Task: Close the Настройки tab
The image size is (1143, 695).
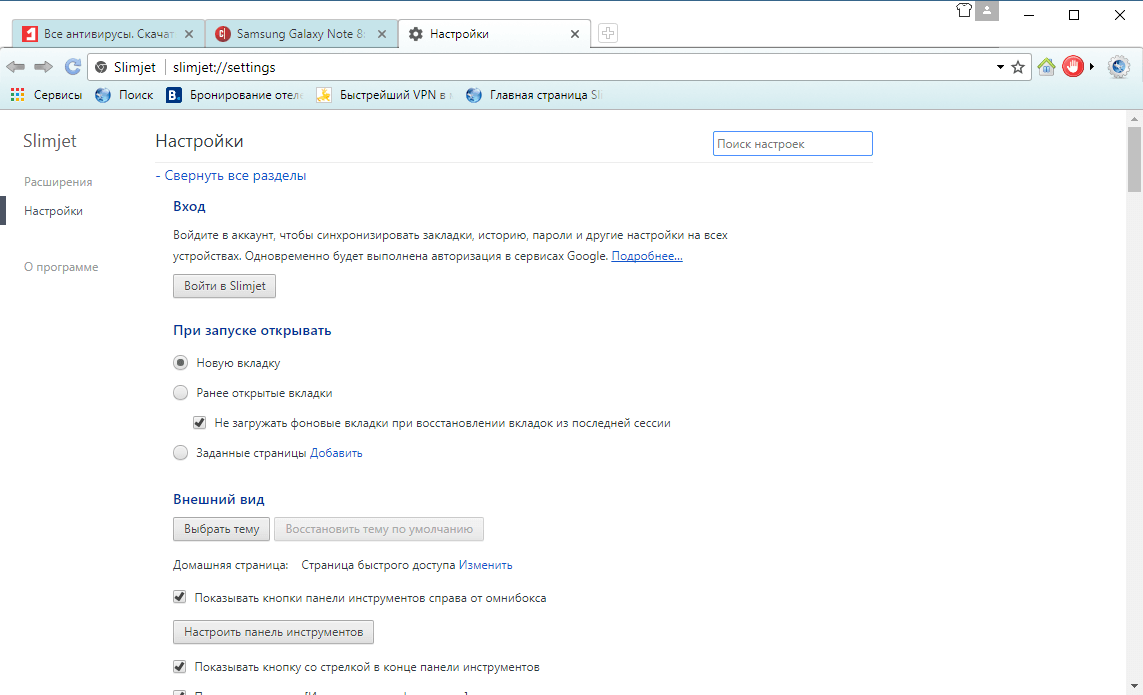Action: coord(574,34)
